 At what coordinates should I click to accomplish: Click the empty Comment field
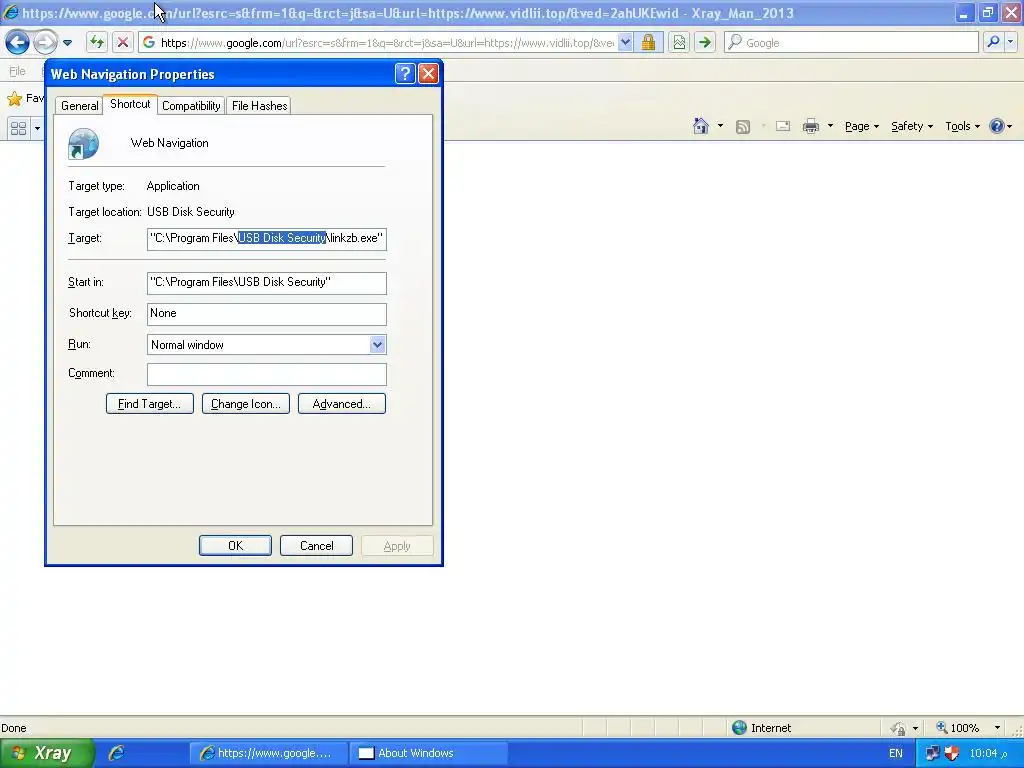click(x=266, y=374)
